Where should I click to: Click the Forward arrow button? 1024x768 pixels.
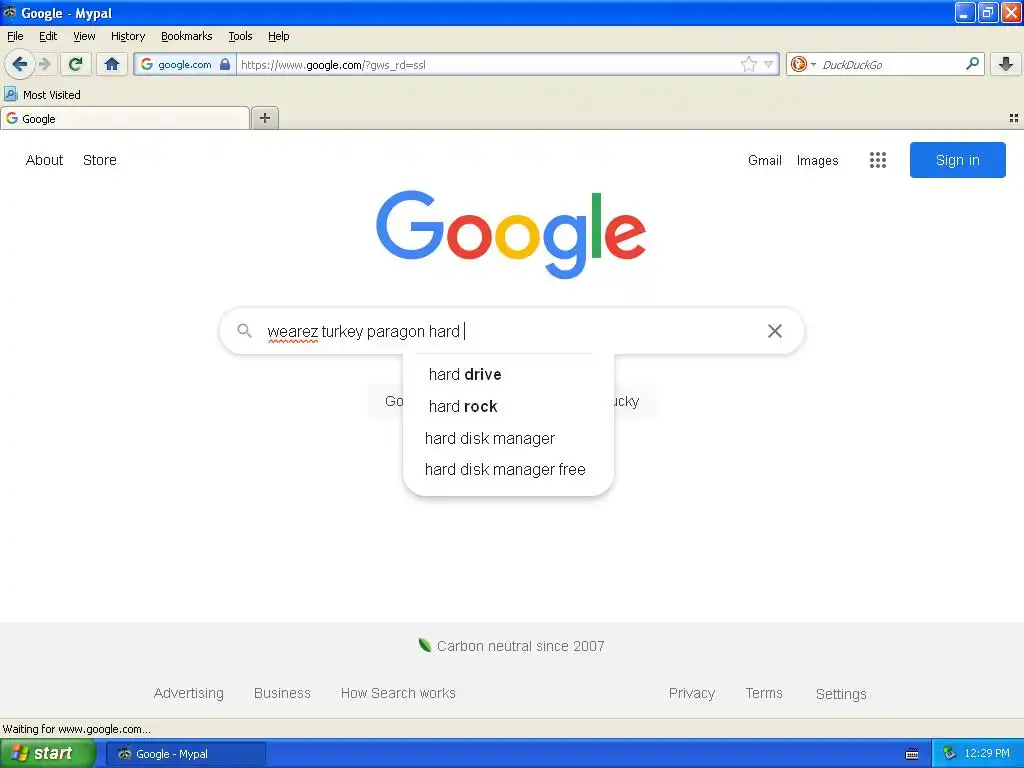(x=44, y=64)
